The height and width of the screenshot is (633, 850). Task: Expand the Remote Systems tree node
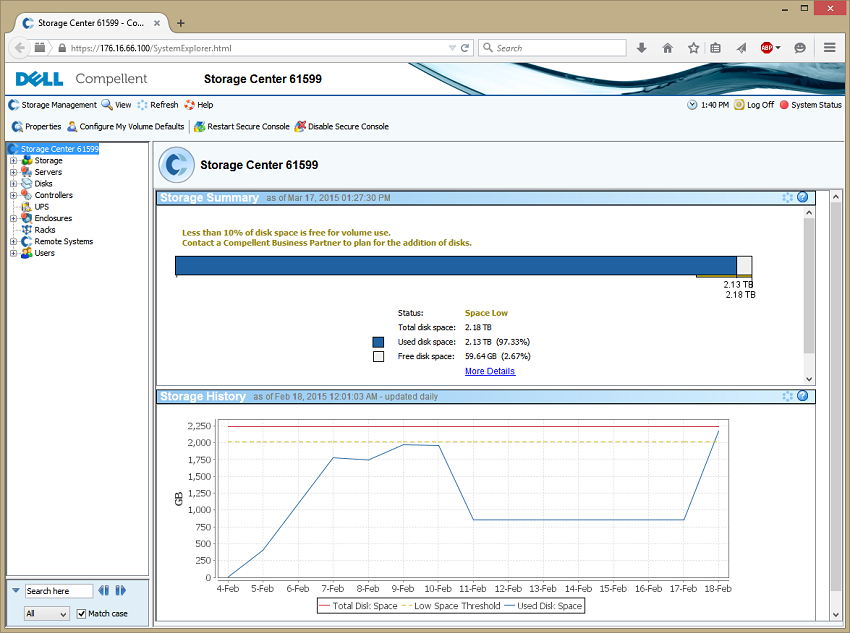[x=14, y=241]
